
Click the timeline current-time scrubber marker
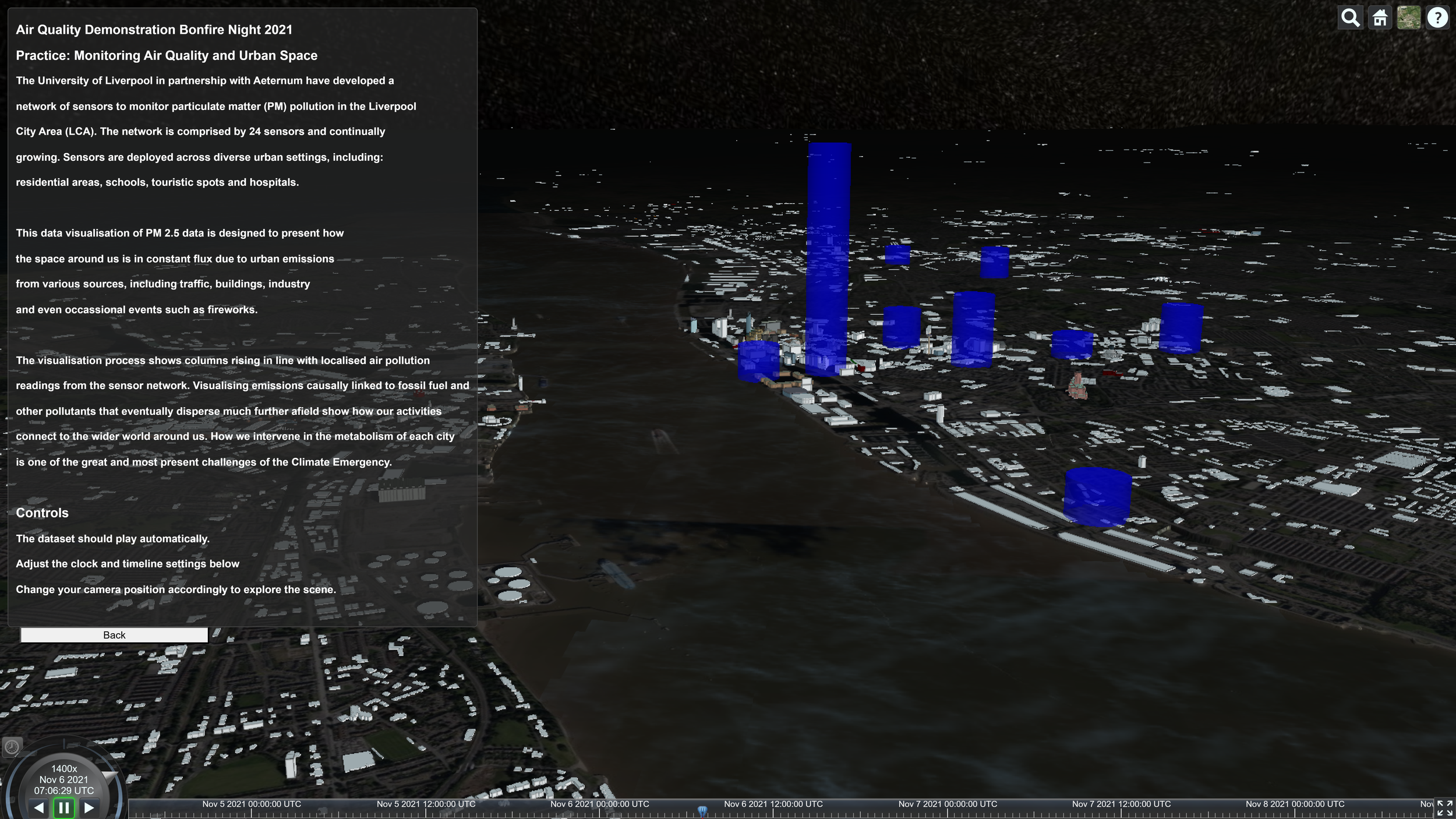pyautogui.click(x=702, y=810)
